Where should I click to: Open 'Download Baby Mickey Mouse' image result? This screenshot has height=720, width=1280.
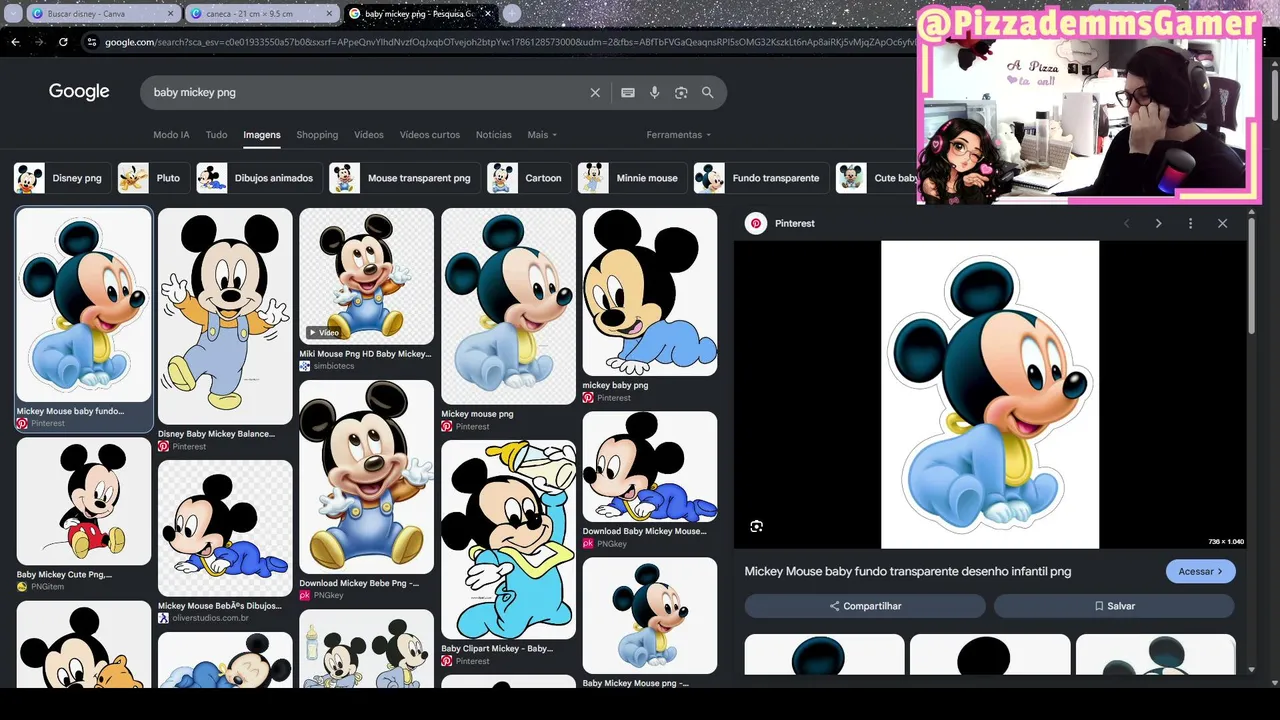[x=650, y=467]
